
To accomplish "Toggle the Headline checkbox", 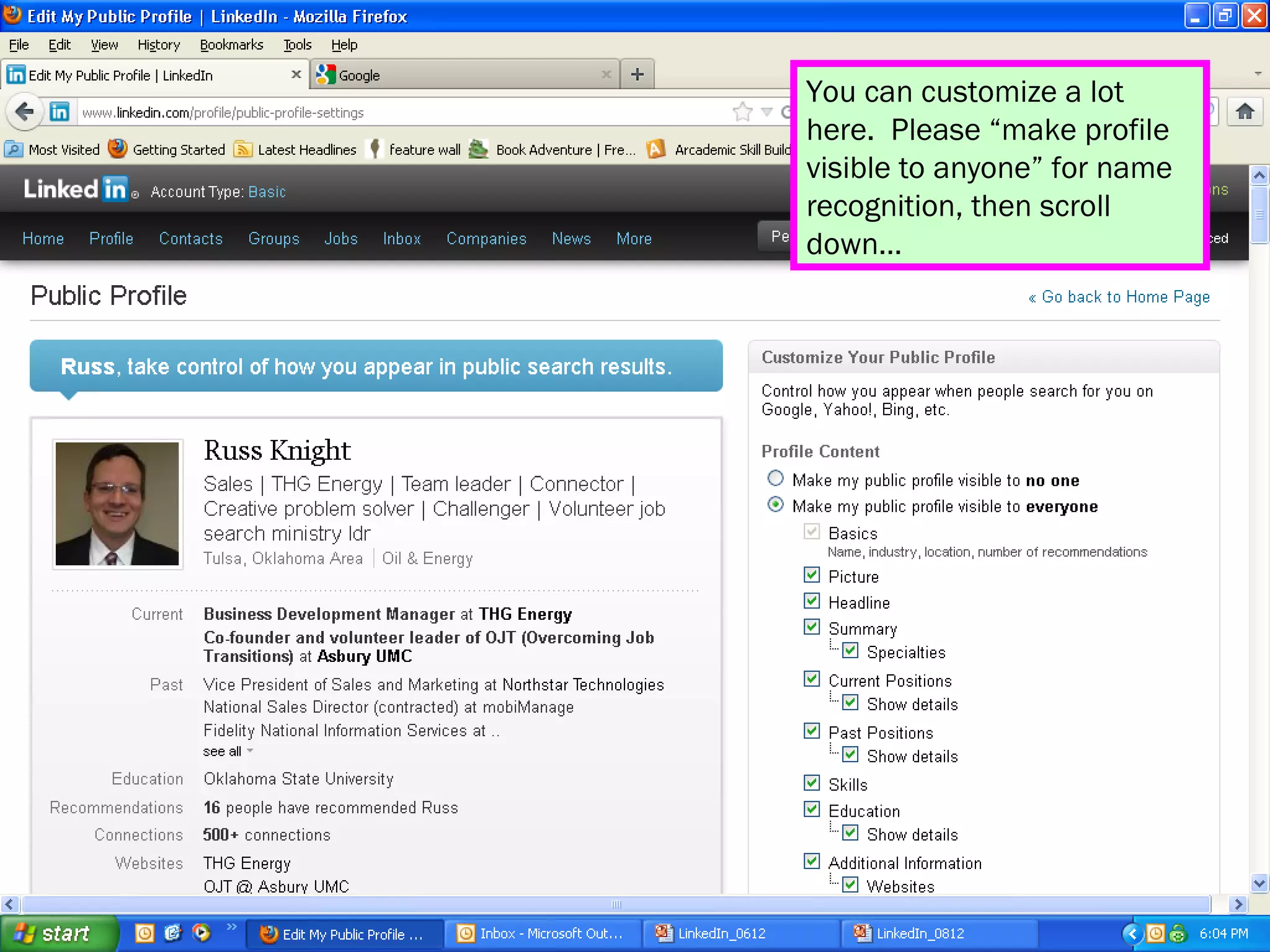I will (x=812, y=601).
